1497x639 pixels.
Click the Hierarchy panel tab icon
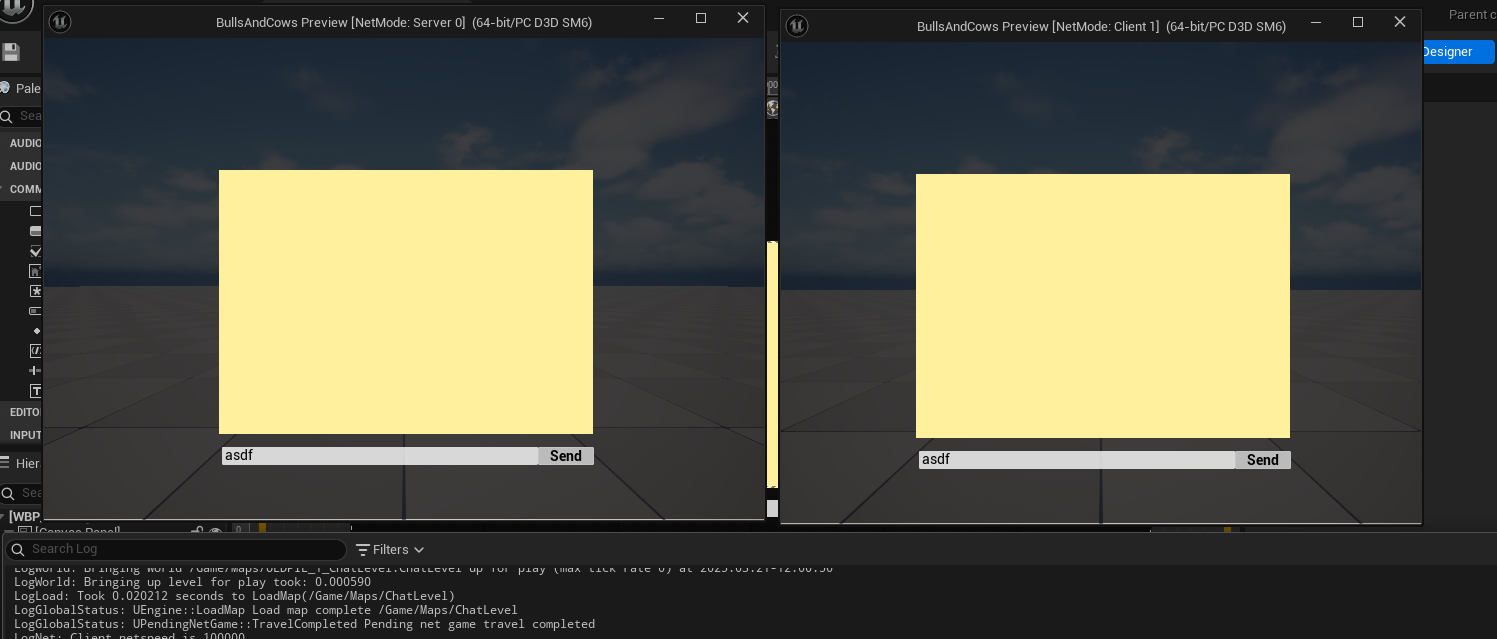pyautogui.click(x=5, y=463)
